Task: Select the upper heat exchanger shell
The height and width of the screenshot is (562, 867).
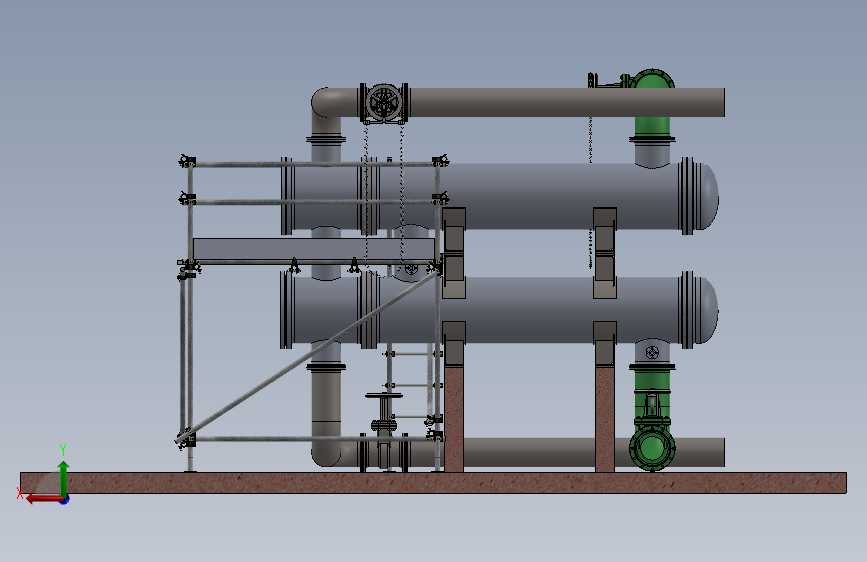Action: pyautogui.click(x=531, y=196)
